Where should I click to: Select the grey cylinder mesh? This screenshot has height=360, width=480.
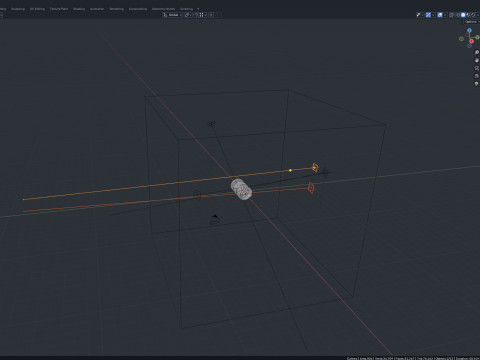point(241,189)
